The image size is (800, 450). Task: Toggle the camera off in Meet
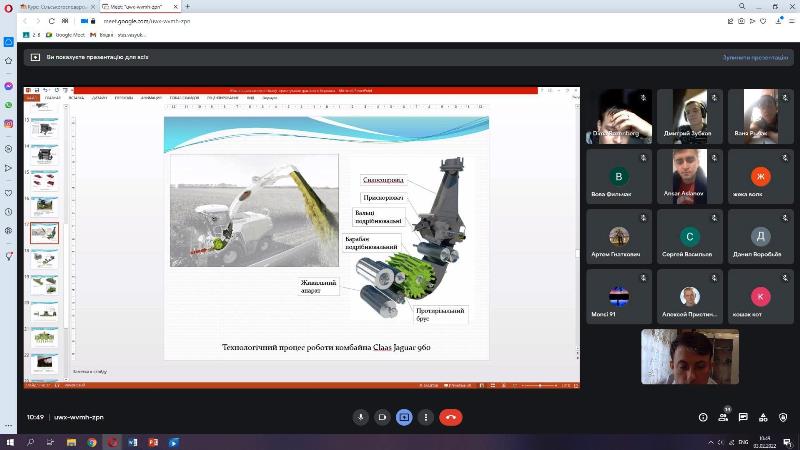pos(382,417)
